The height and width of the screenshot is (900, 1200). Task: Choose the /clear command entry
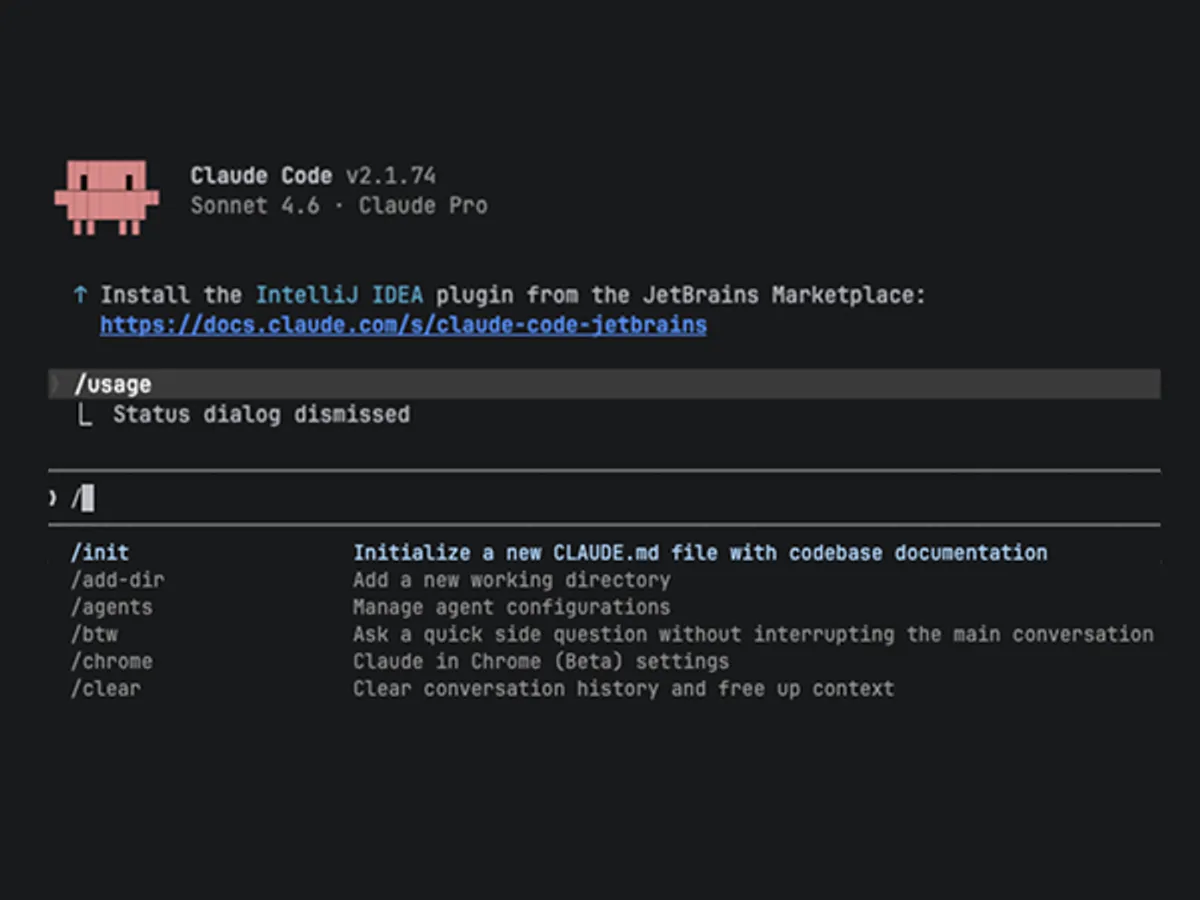click(x=105, y=688)
